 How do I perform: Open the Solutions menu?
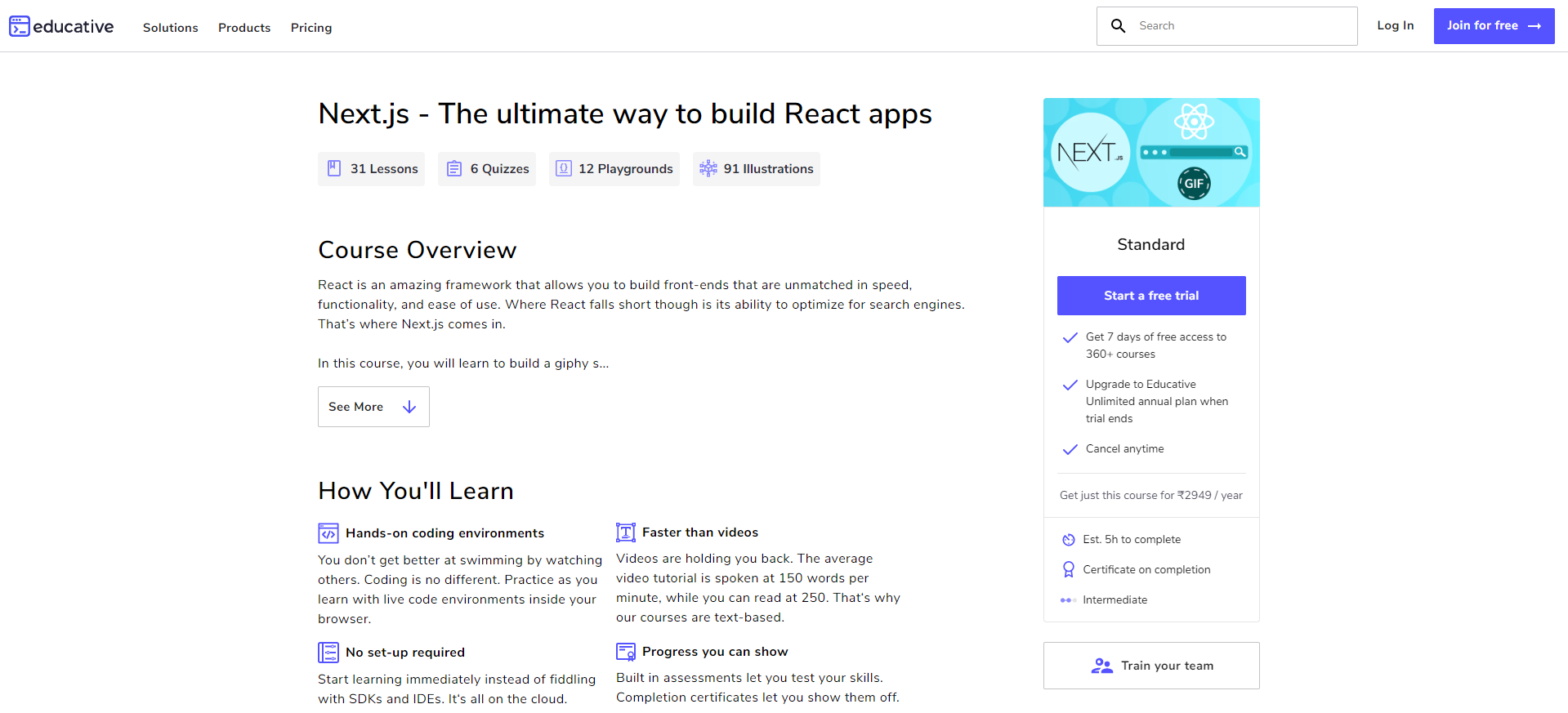(171, 28)
